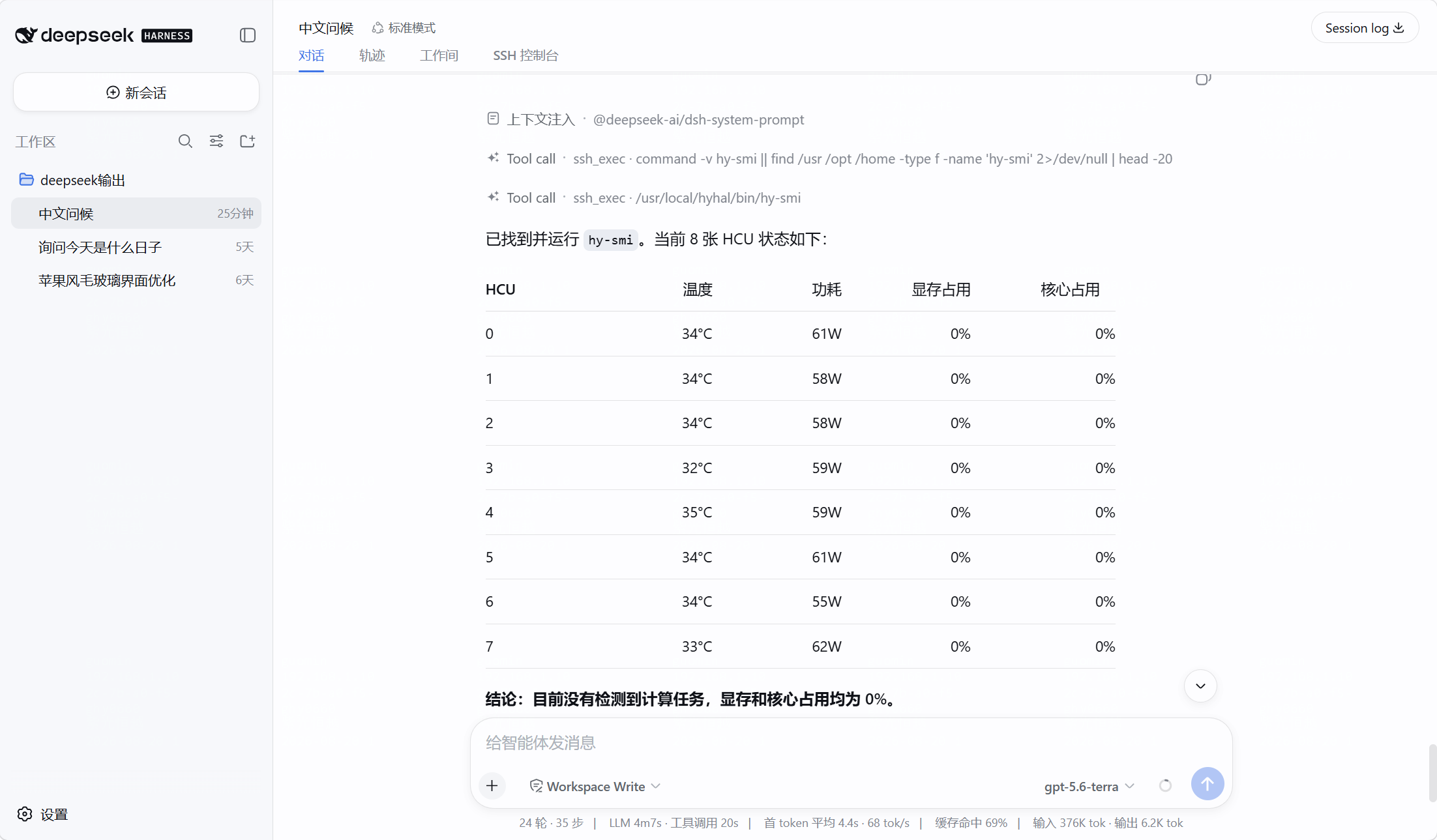Image resolution: width=1437 pixels, height=840 pixels.
Task: Click the inline hy-smi code label
Action: pos(610,240)
